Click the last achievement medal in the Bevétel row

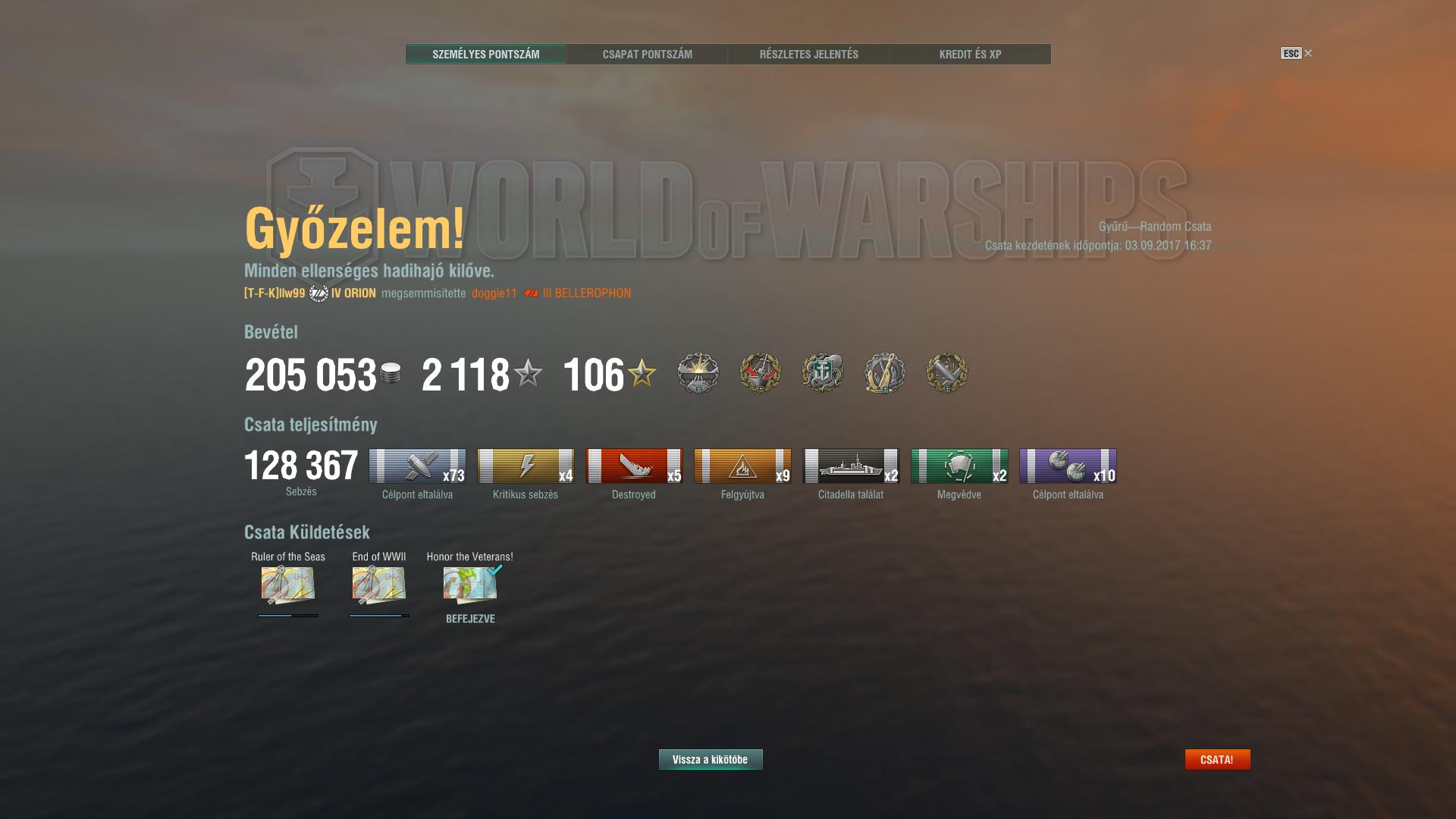pos(946,373)
